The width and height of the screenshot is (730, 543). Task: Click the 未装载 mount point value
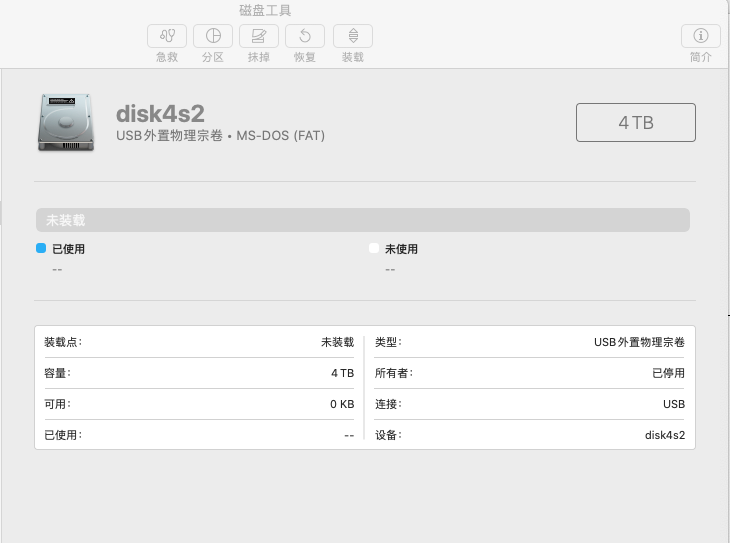point(338,342)
